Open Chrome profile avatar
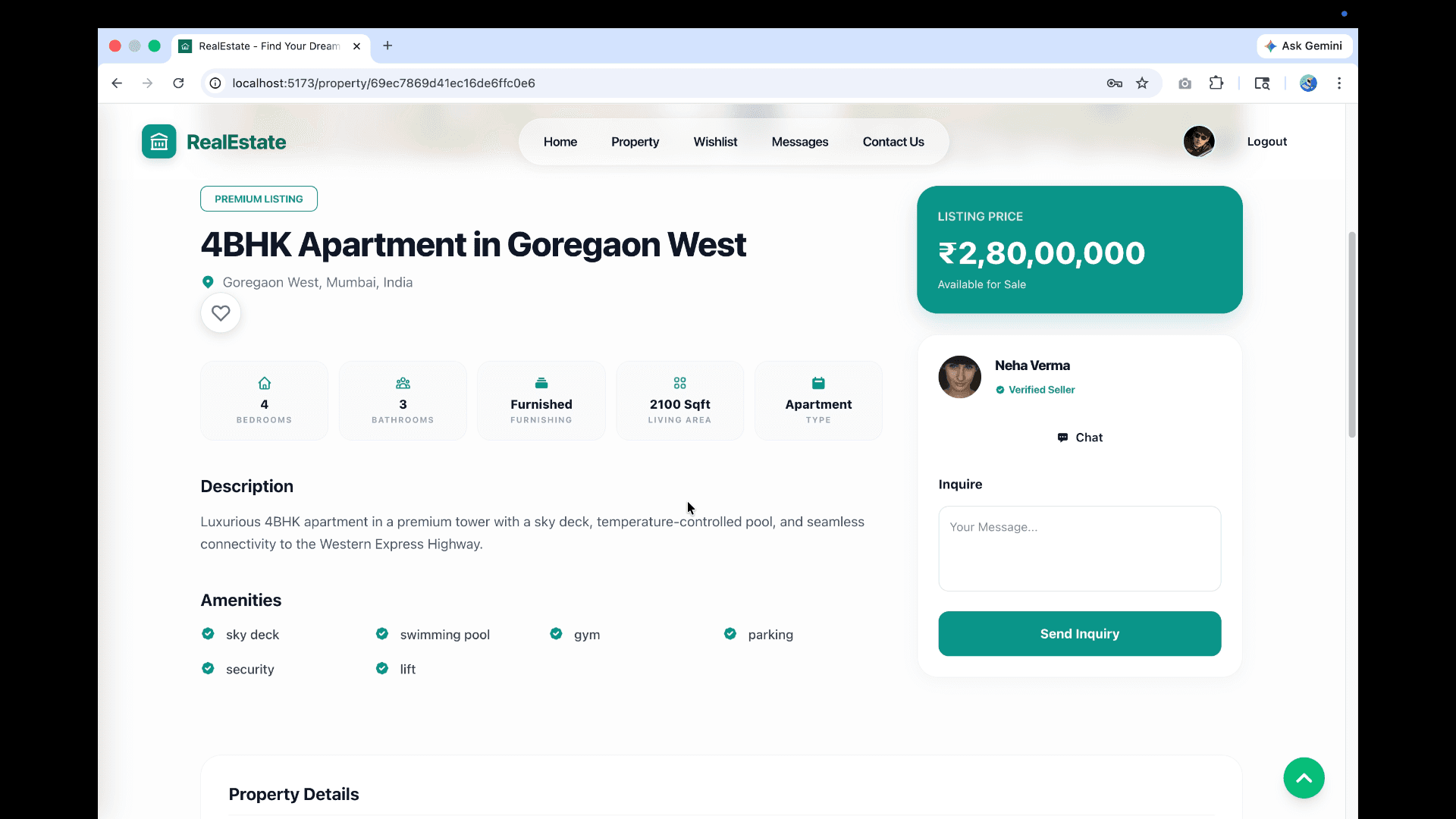Viewport: 1456px width, 819px height. point(1308,83)
